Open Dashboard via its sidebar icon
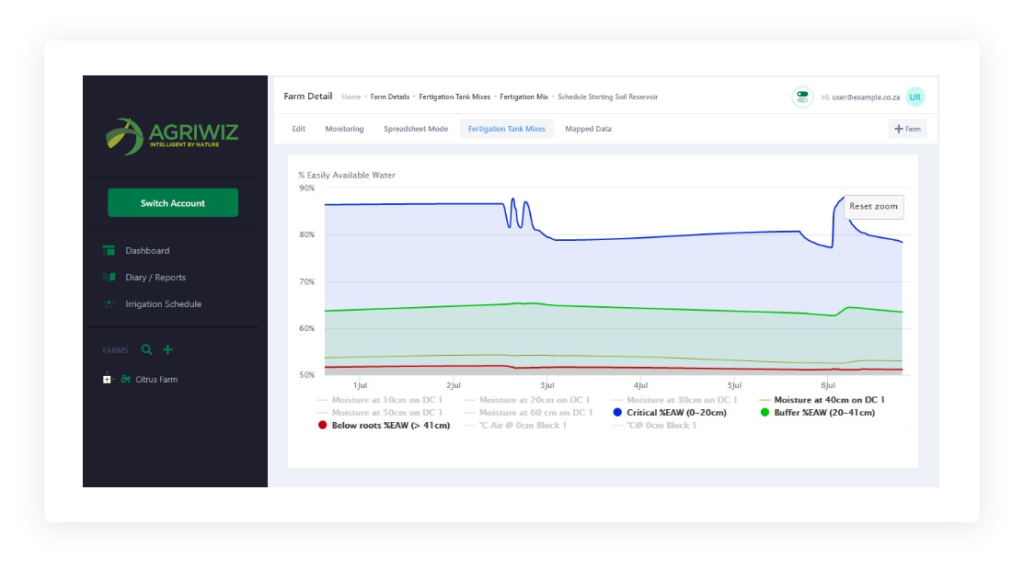The image size is (1024, 570). point(109,250)
